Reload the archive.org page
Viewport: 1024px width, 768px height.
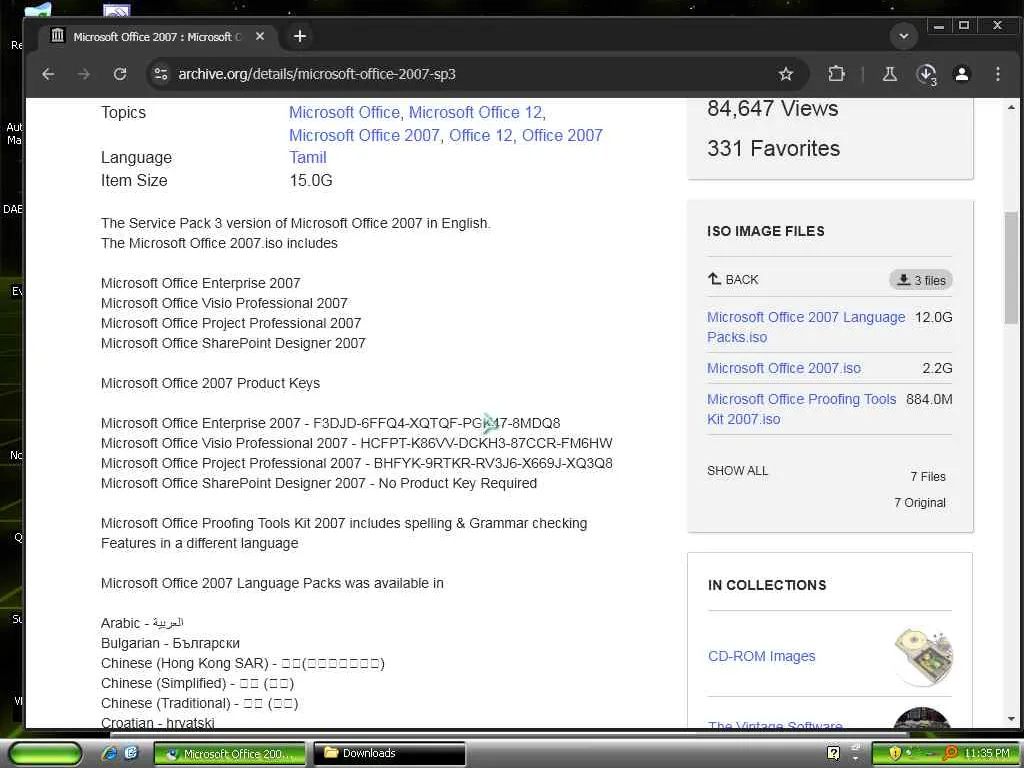120,74
